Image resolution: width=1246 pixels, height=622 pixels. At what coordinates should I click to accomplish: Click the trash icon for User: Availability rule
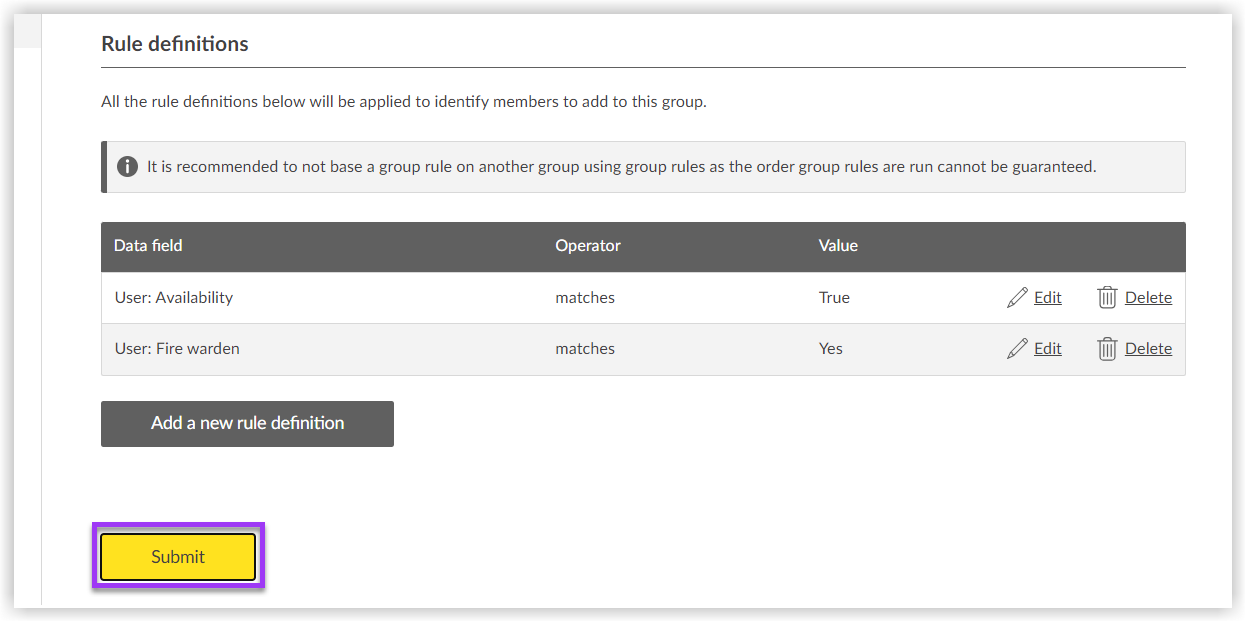coord(1106,297)
